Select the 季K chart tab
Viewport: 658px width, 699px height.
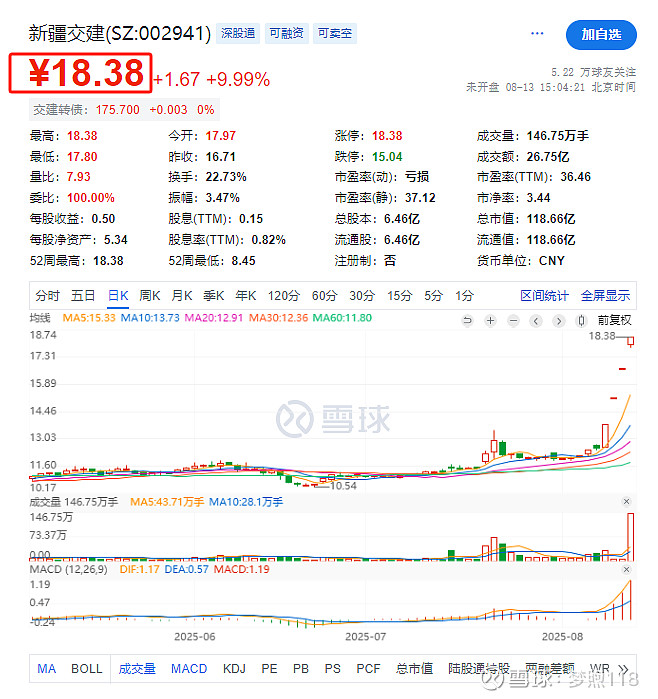tap(214, 296)
